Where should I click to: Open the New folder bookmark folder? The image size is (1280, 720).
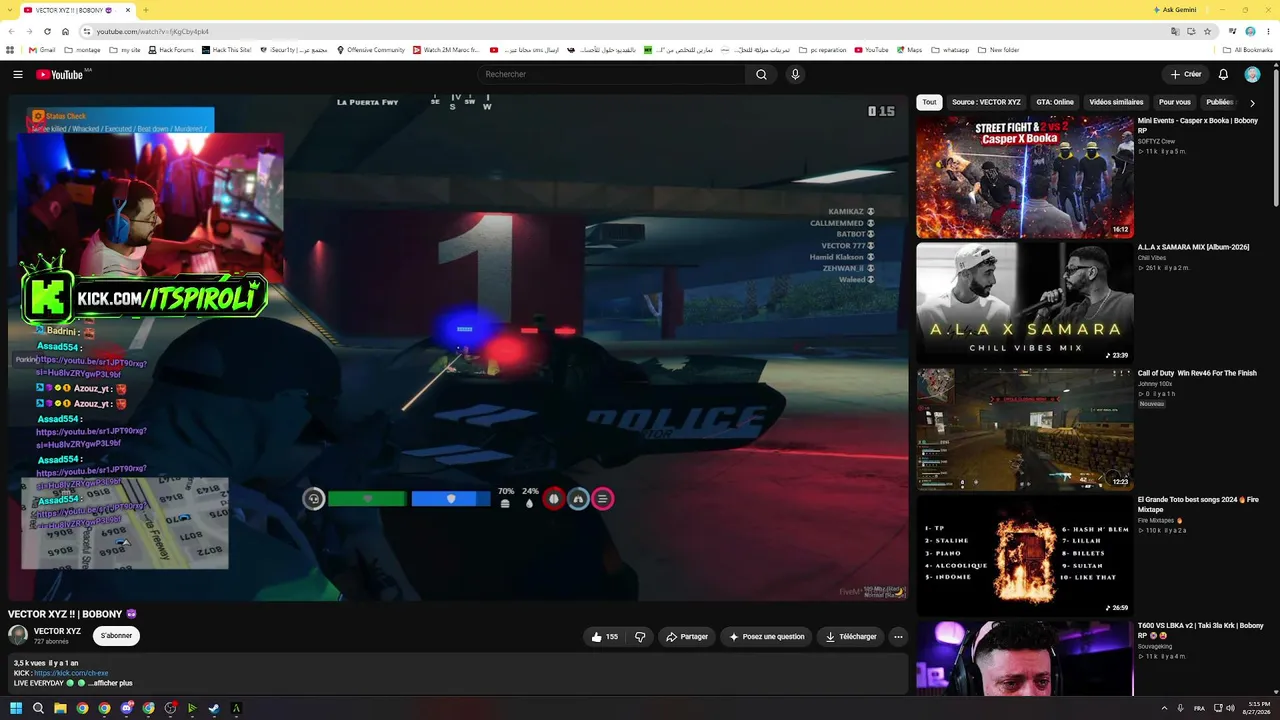coord(999,50)
